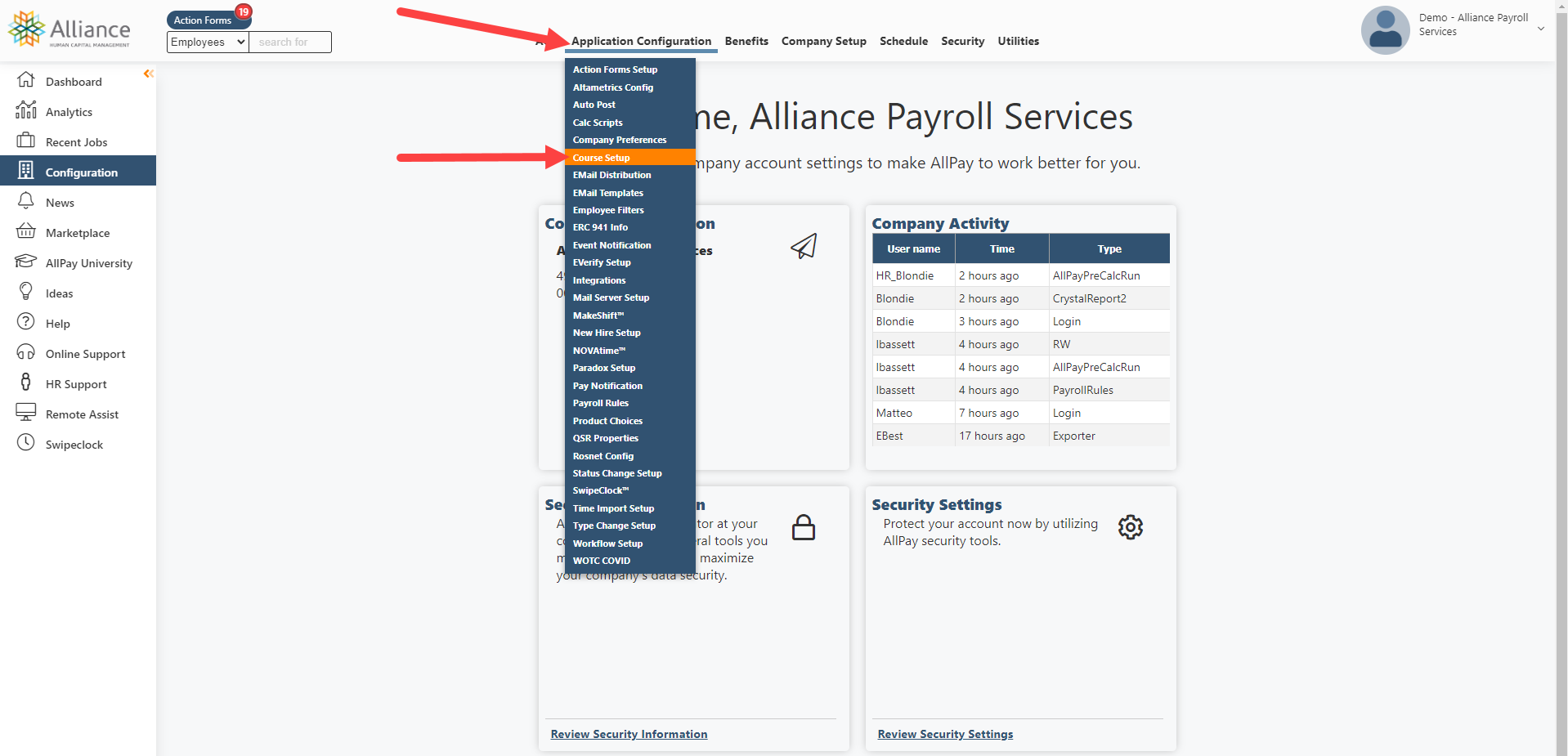This screenshot has height=756, width=1568.
Task: Collapse the sidebar with the orange chevrons
Action: [148, 74]
